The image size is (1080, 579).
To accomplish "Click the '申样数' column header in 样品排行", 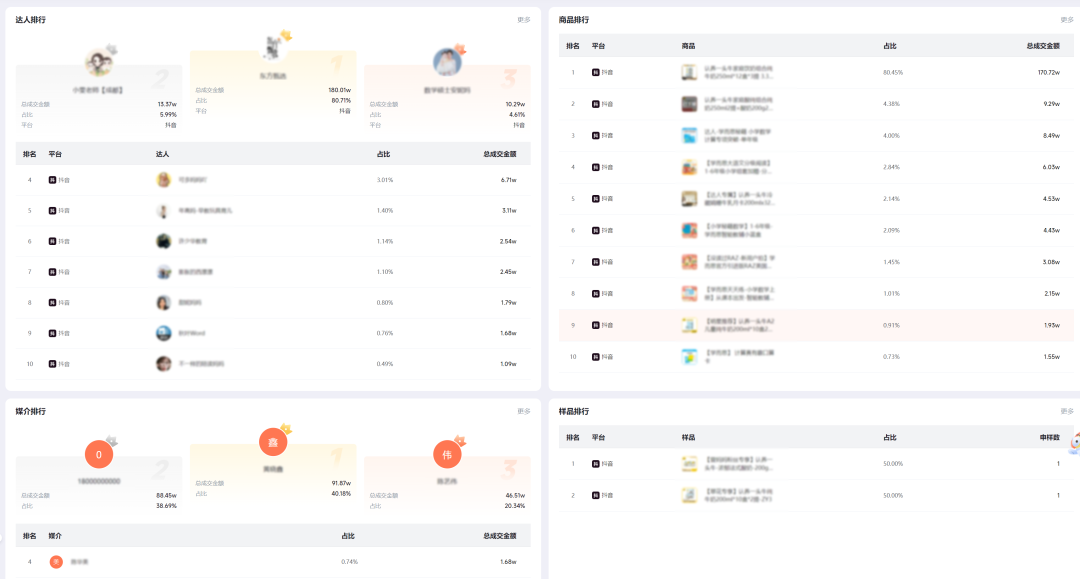I will 1049,437.
